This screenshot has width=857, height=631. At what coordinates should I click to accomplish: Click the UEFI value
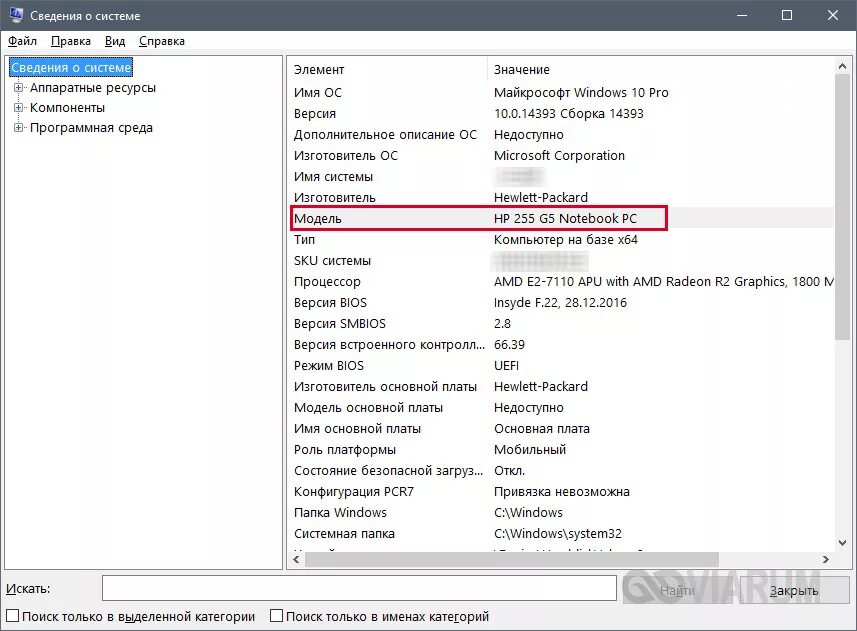[506, 365]
